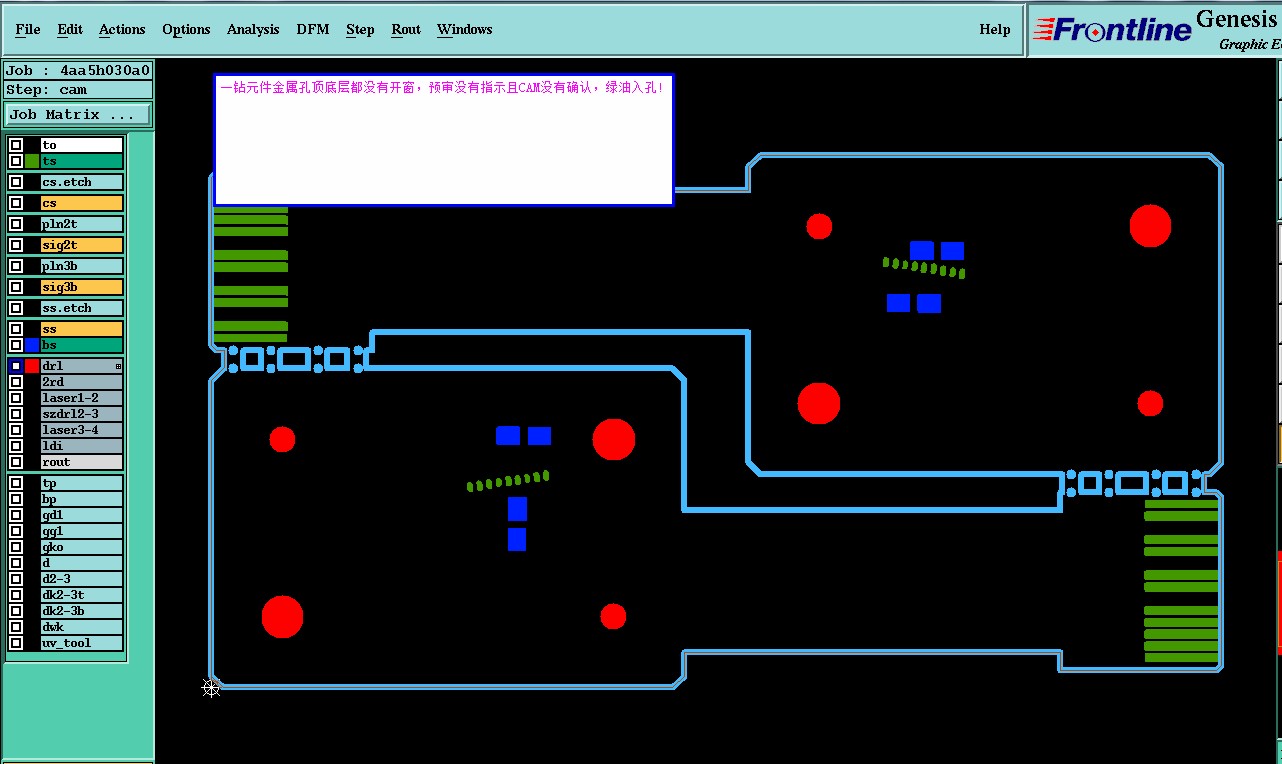Select the 'laser3-4' layer name
The width and height of the screenshot is (1282, 764).
[x=82, y=430]
